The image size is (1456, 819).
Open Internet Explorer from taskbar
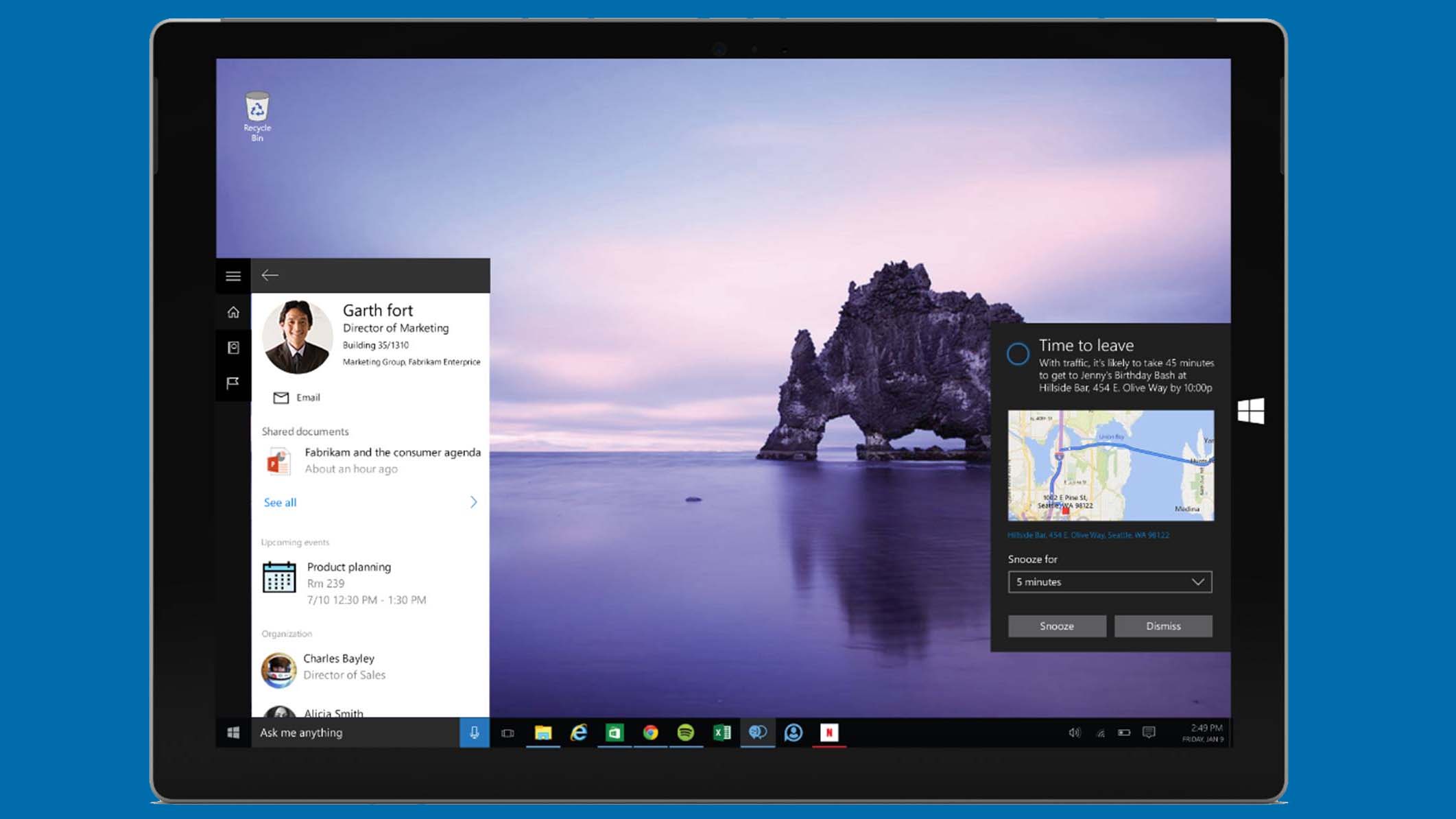579,731
